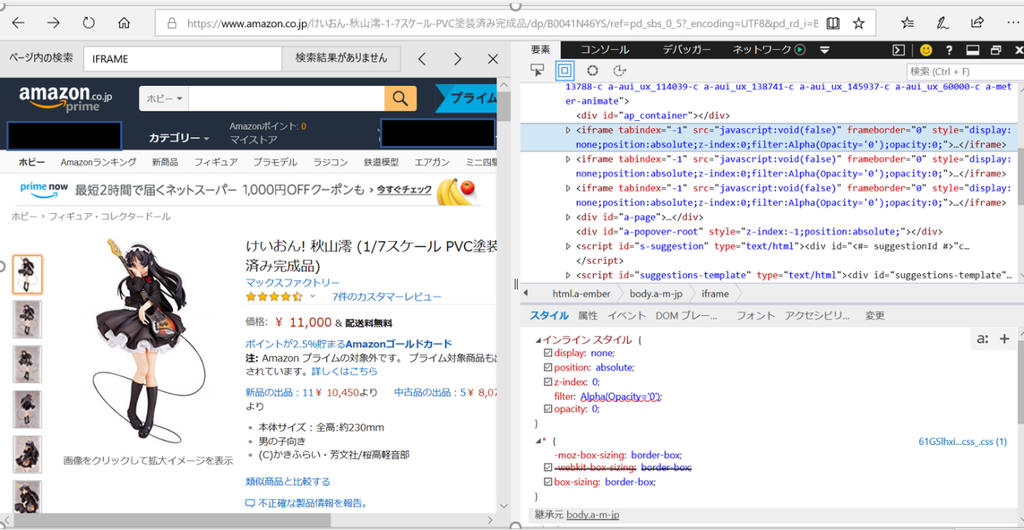Start network profiling with green play icon
The width and height of the screenshot is (1024, 530).
(800, 50)
